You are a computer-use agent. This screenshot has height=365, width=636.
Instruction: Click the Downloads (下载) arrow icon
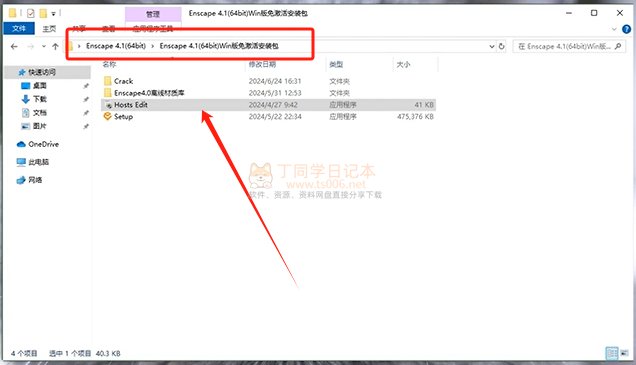(x=26, y=99)
